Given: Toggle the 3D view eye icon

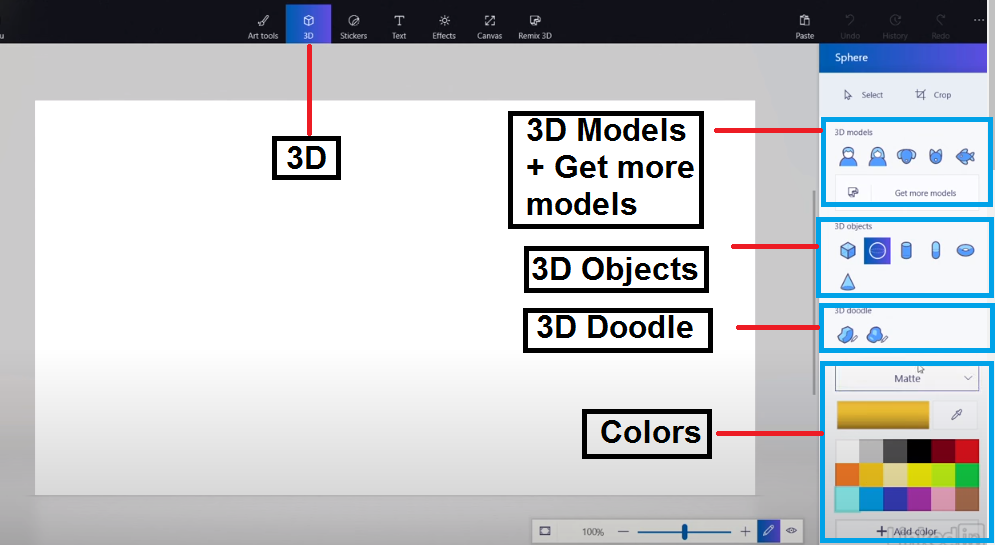Looking at the screenshot, I should (x=791, y=531).
